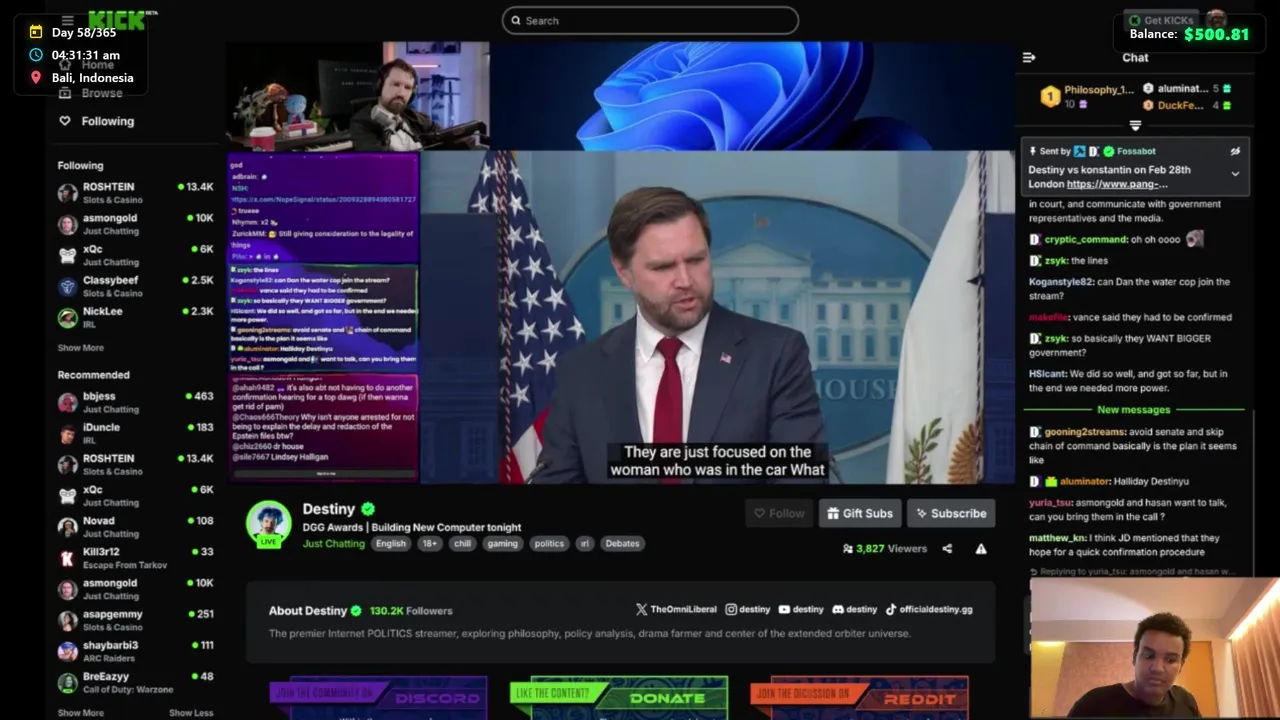
Task: Select the Just Chatting category link
Action: pos(334,544)
